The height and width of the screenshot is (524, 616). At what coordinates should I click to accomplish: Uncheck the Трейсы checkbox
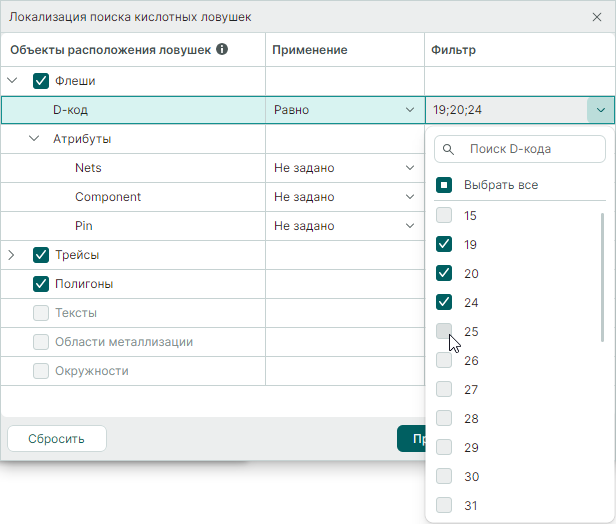(41, 255)
